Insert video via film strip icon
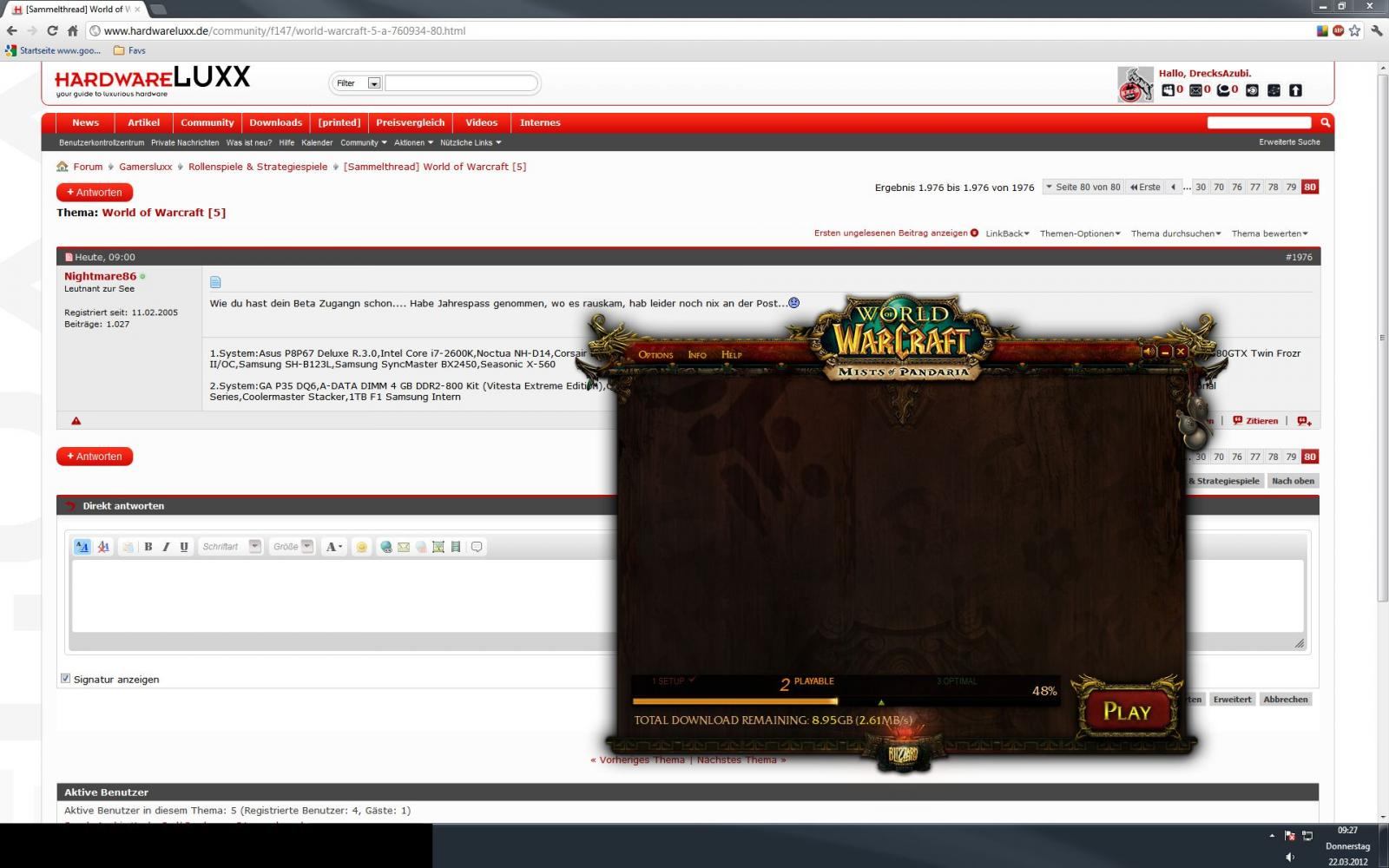This screenshot has height=868, width=1389. pyautogui.click(x=456, y=547)
